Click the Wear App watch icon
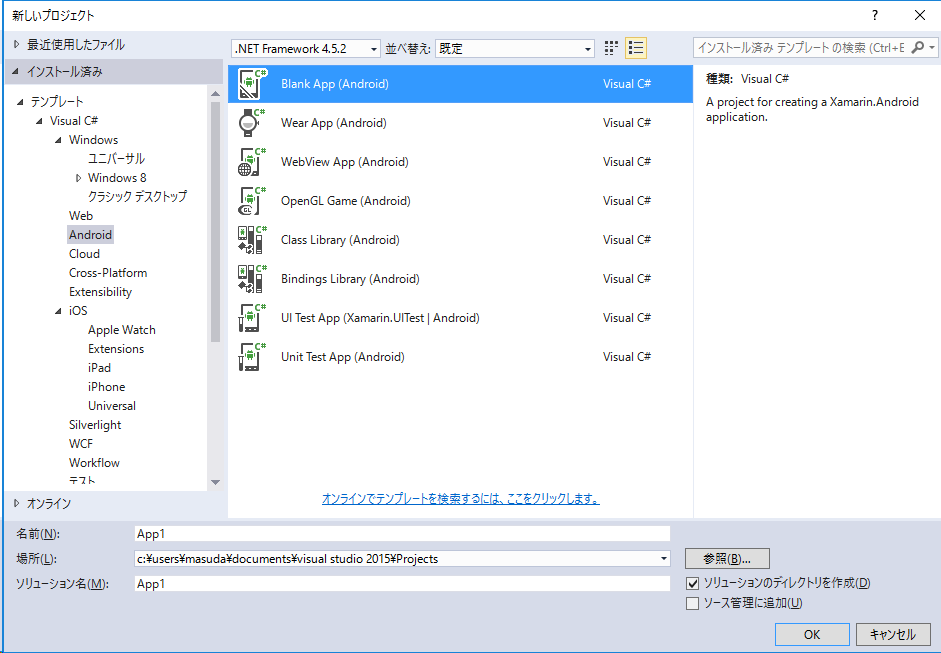941x653 pixels. [251, 123]
